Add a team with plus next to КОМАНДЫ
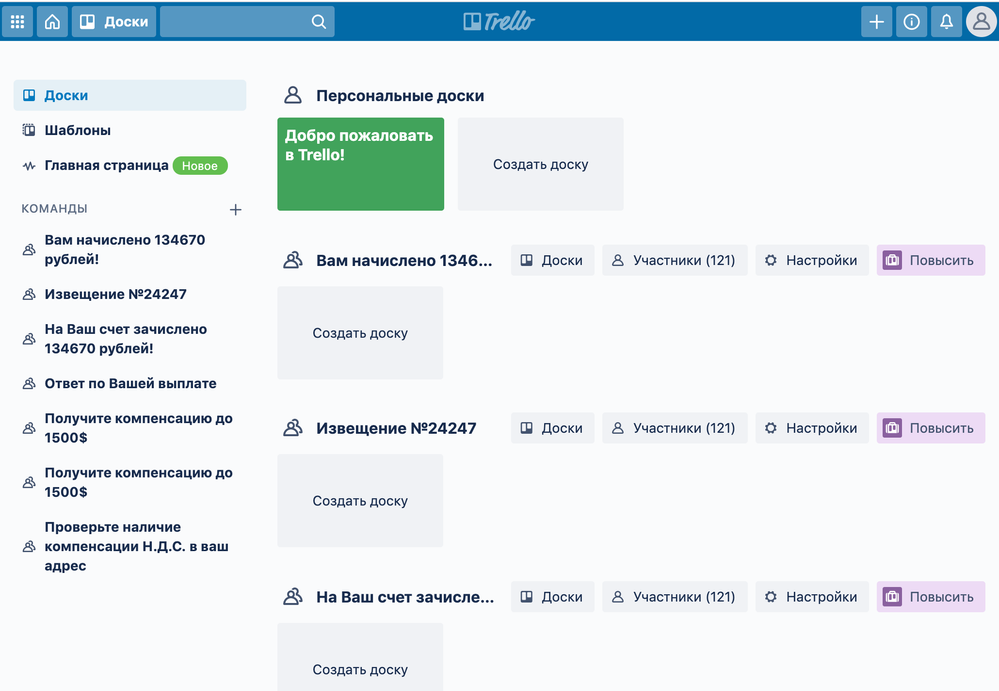999x691 pixels. click(236, 210)
